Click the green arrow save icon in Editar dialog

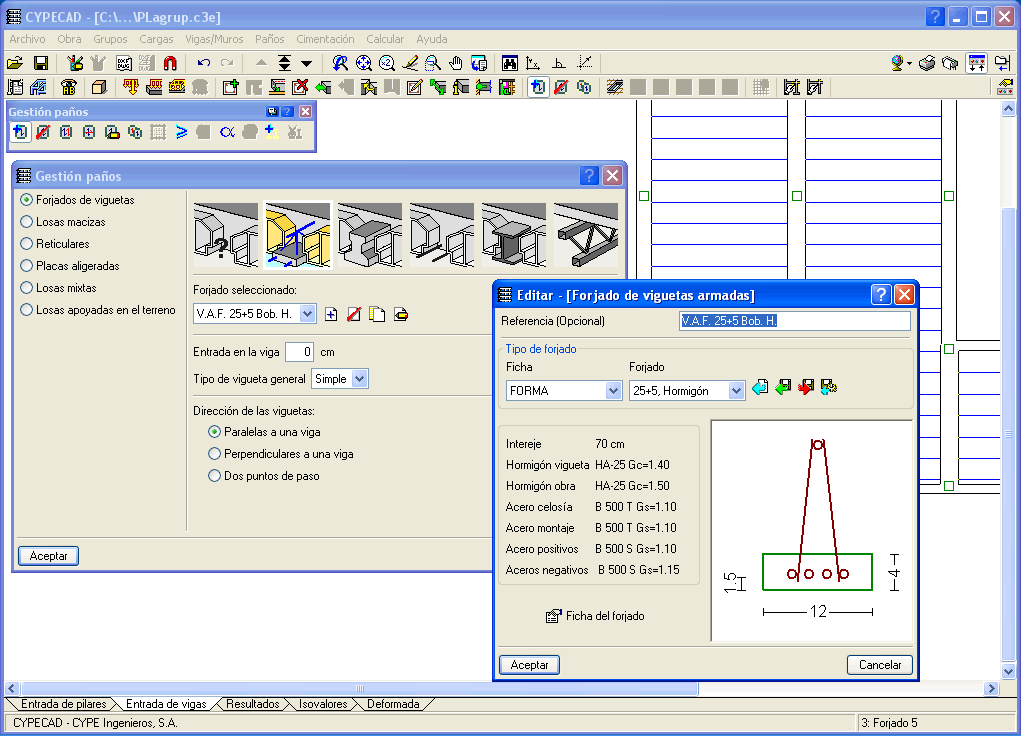click(783, 388)
